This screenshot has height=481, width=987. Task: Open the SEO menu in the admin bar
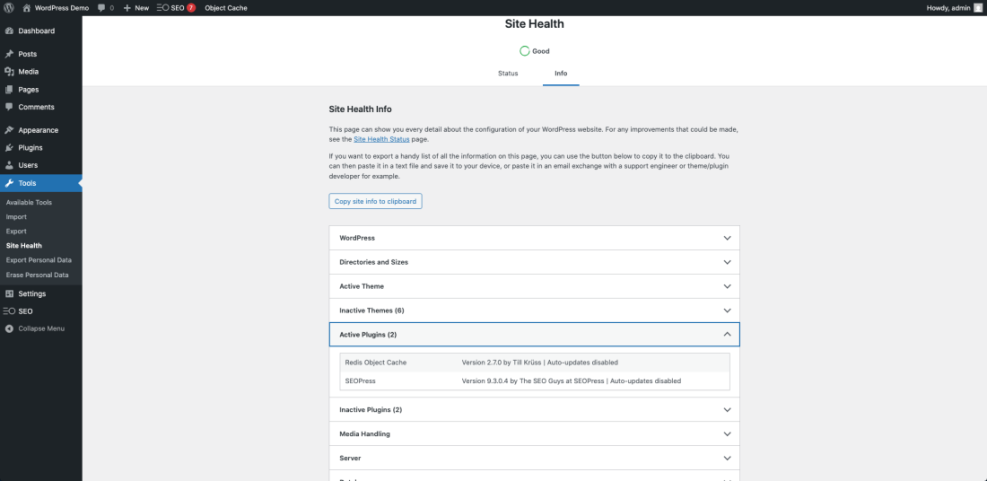[176, 8]
